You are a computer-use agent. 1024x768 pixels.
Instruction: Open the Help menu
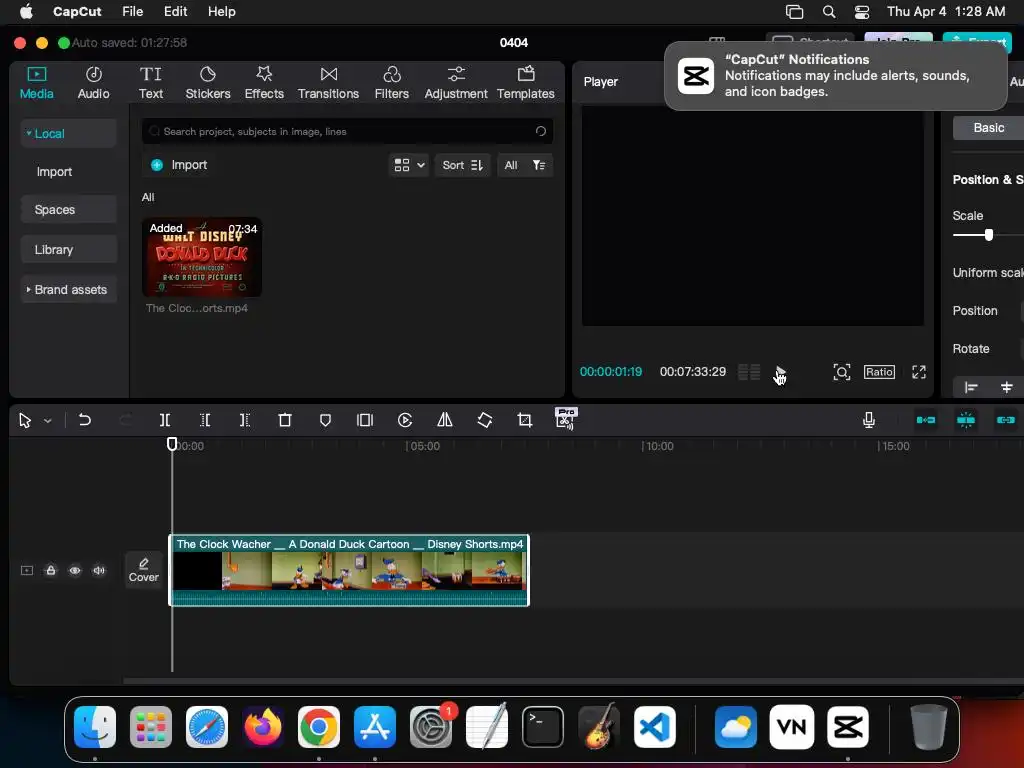click(221, 12)
